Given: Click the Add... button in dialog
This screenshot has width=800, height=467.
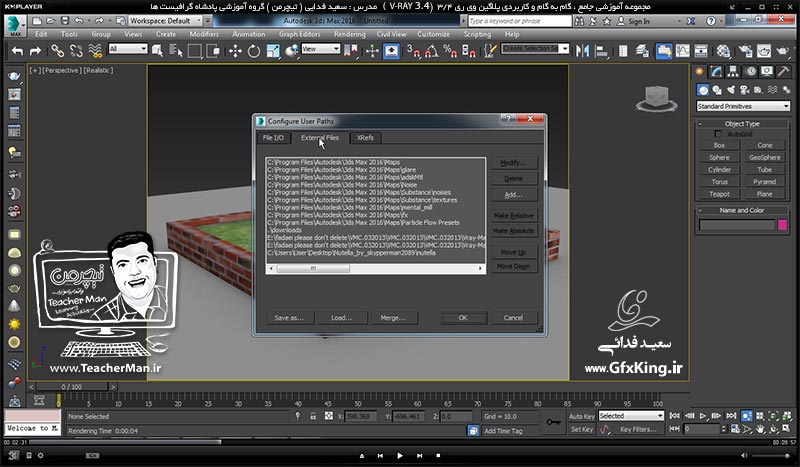Looking at the screenshot, I should [x=514, y=194].
